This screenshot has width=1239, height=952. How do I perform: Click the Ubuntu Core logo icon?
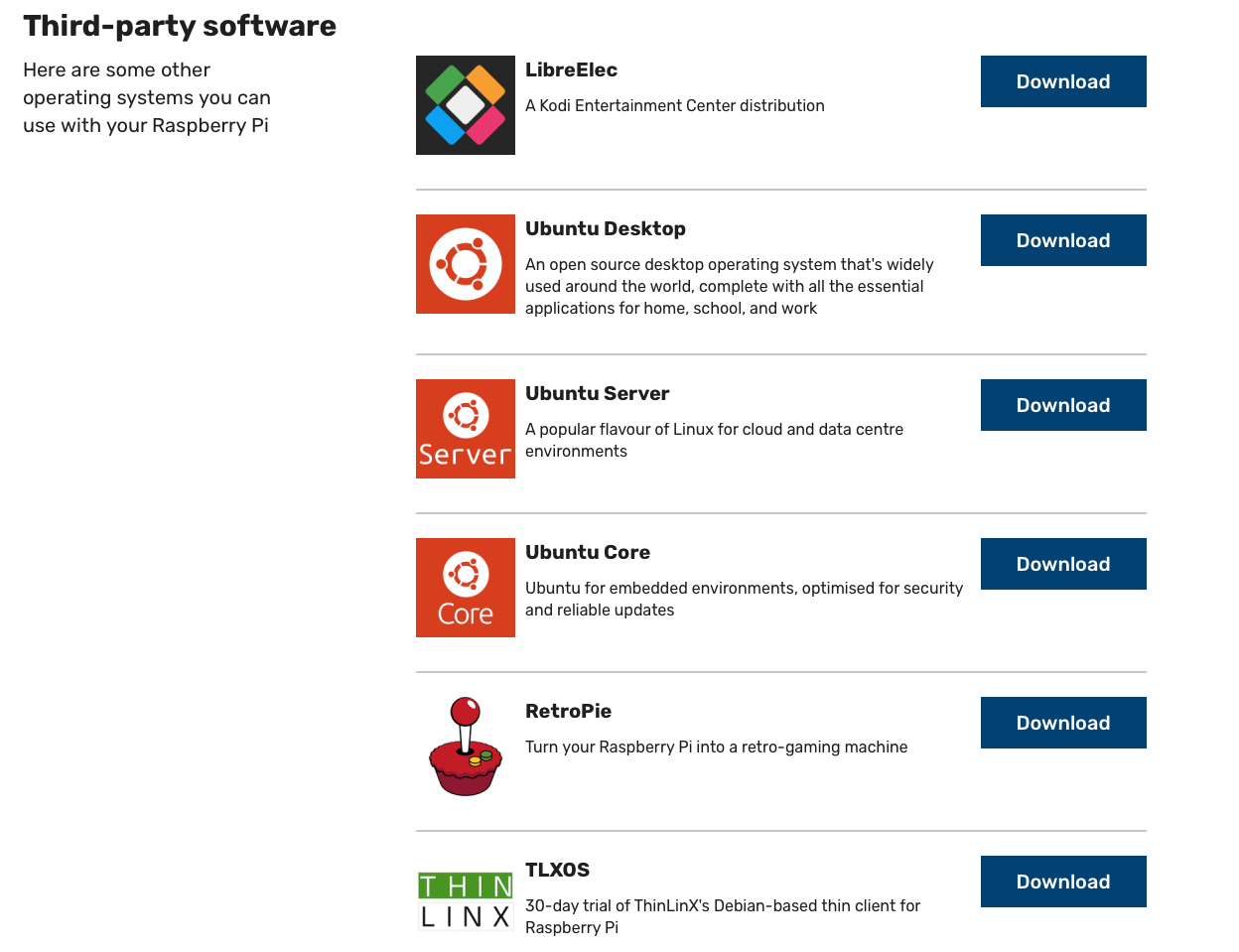[x=465, y=588]
